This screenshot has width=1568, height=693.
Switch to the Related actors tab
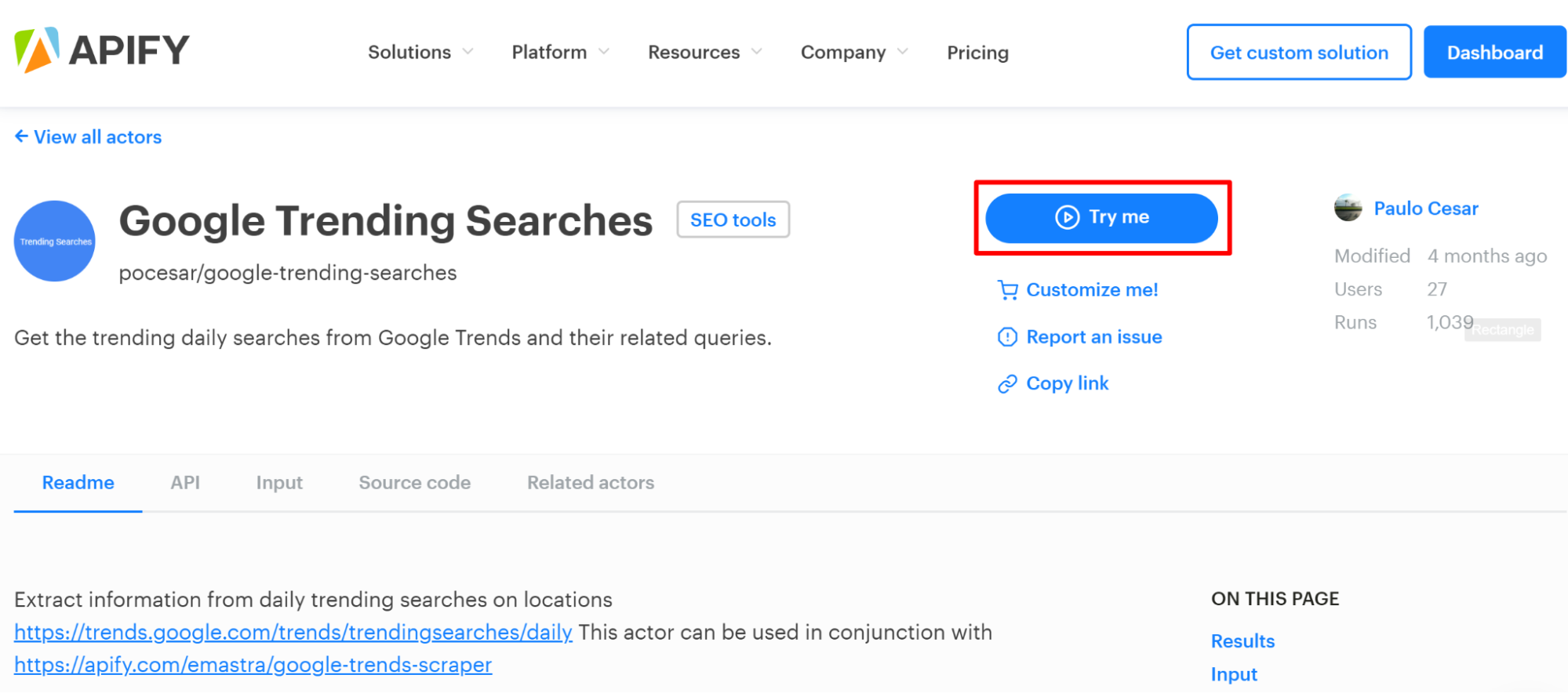[591, 483]
